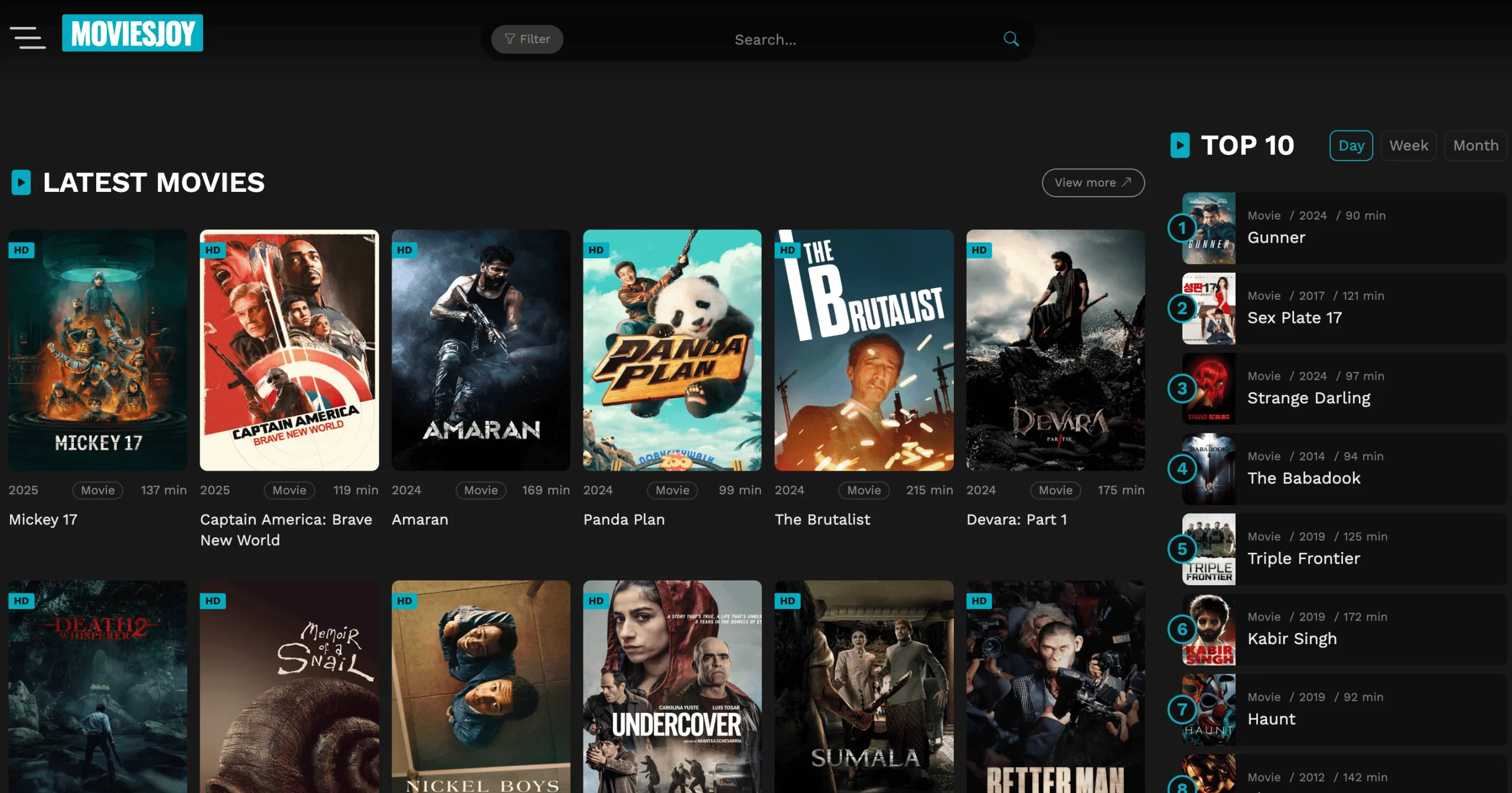This screenshot has height=793, width=1512.
Task: Click the Top 10 play icon
Action: click(1179, 145)
